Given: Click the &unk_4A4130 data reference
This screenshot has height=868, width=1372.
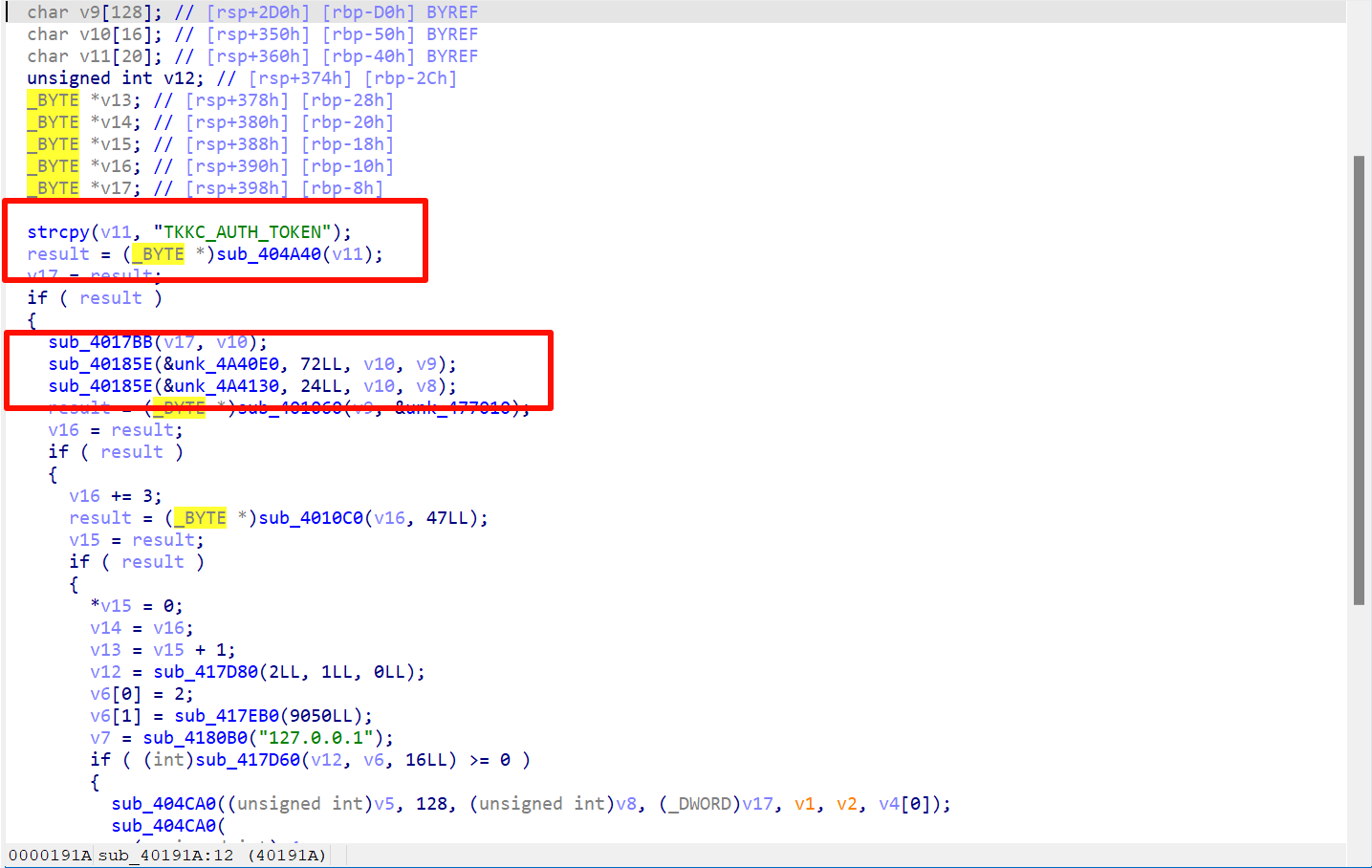Looking at the screenshot, I should [x=221, y=386].
